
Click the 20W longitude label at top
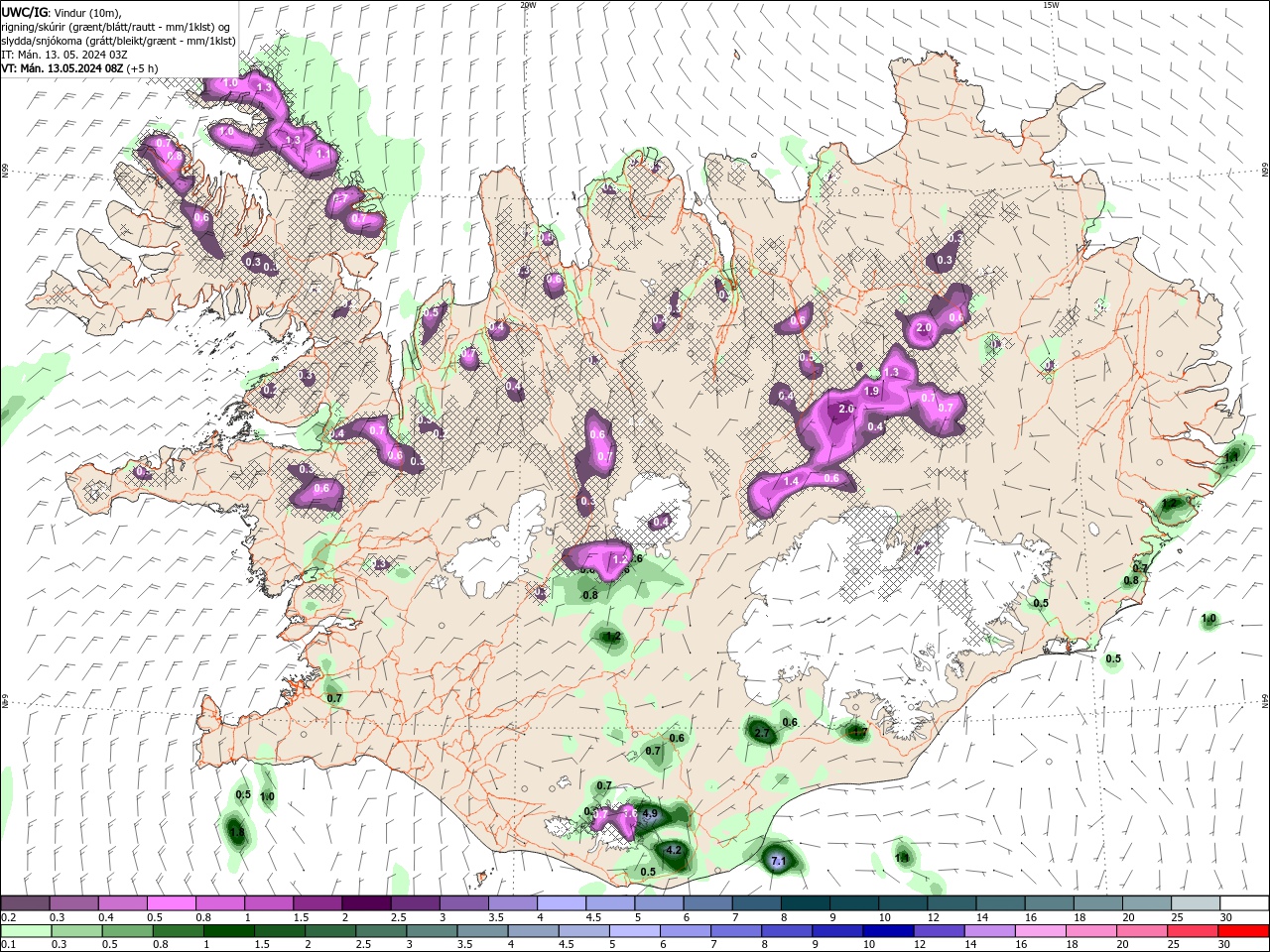(x=528, y=4)
